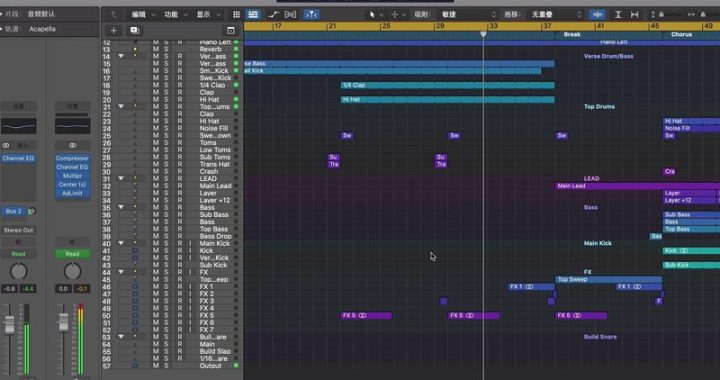Toggle the automation curve icon in toolbar

coord(273,15)
